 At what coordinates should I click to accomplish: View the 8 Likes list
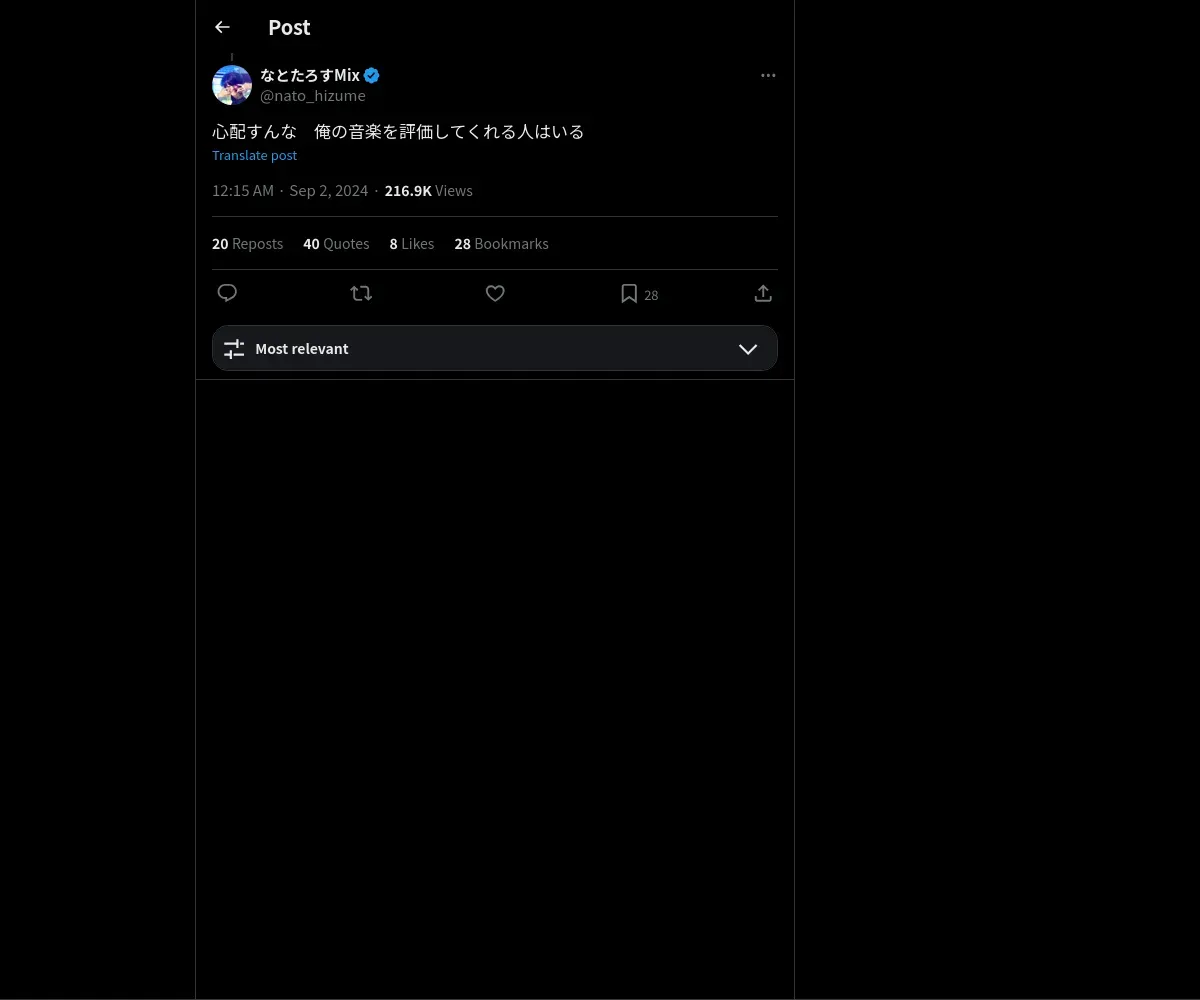(x=412, y=244)
